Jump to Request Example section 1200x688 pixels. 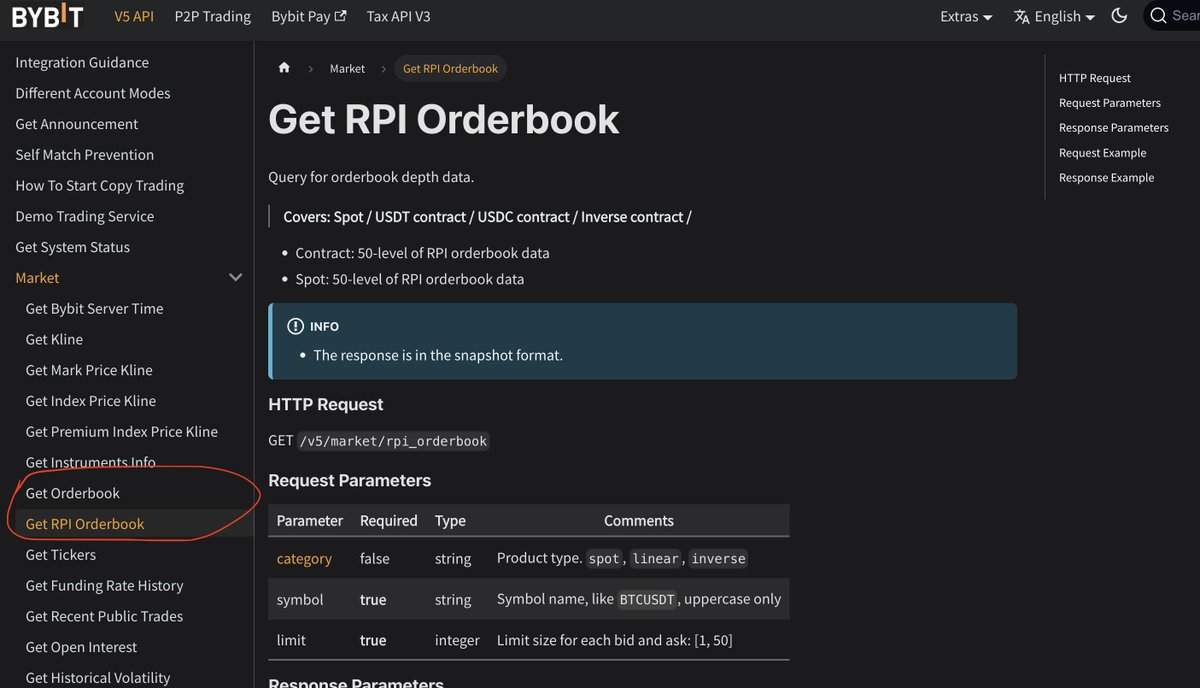tap(1103, 153)
